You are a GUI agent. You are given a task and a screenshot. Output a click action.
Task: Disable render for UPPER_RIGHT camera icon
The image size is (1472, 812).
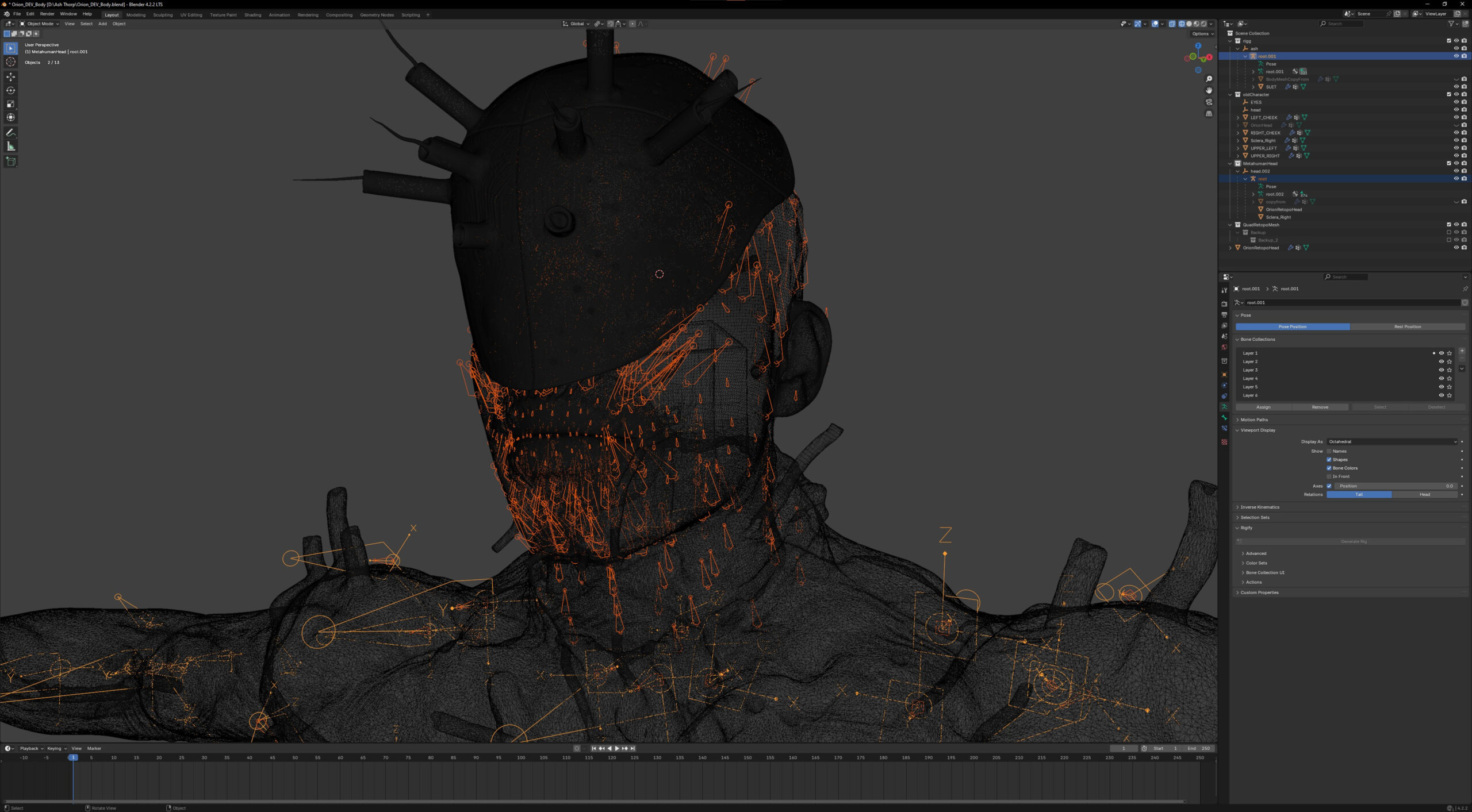tap(1463, 156)
